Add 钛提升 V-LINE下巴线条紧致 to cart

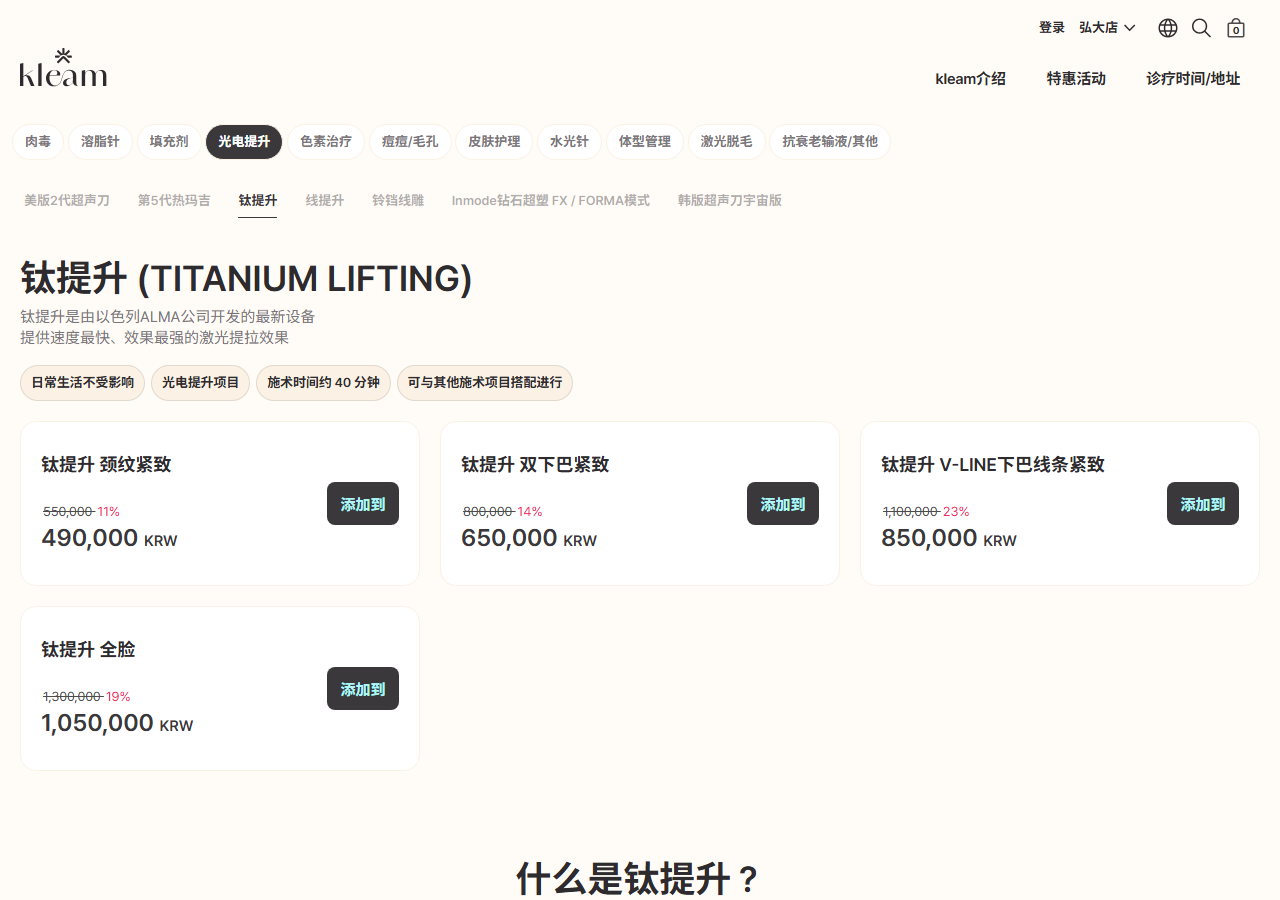tap(1203, 504)
